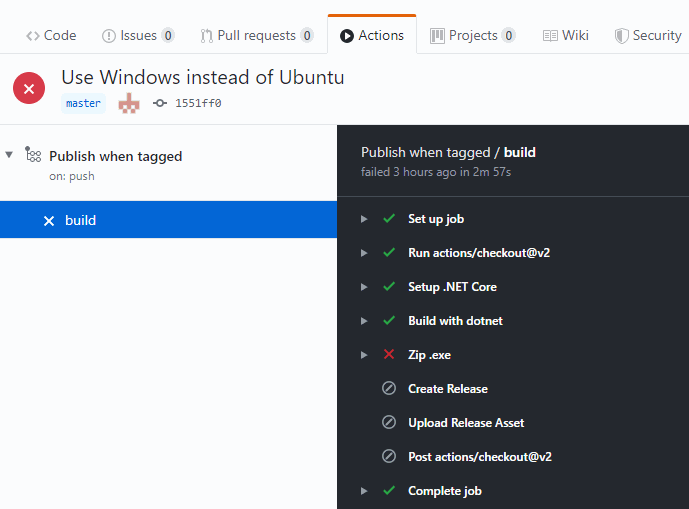The width and height of the screenshot is (689, 509).
Task: Expand the Setup .NET Core step
Action: tap(364, 287)
